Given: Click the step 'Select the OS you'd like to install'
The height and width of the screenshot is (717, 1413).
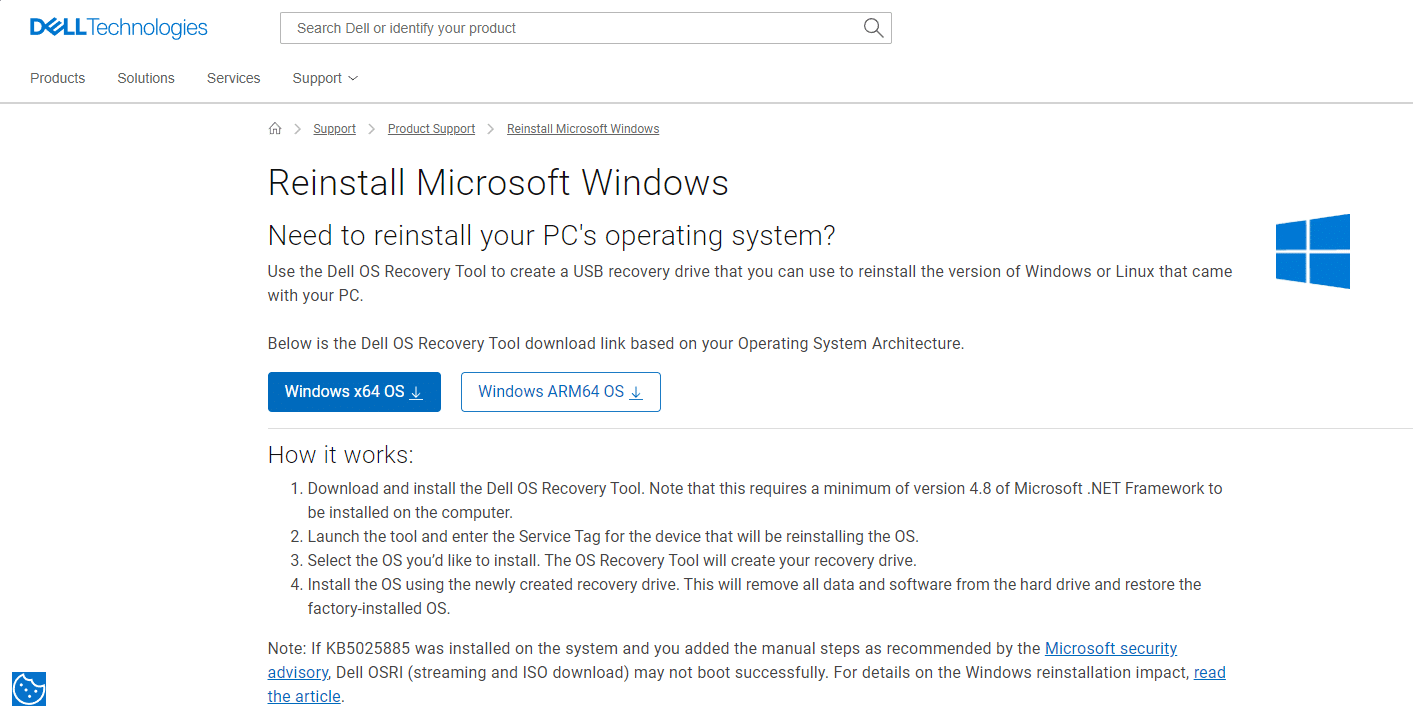Looking at the screenshot, I should [612, 560].
